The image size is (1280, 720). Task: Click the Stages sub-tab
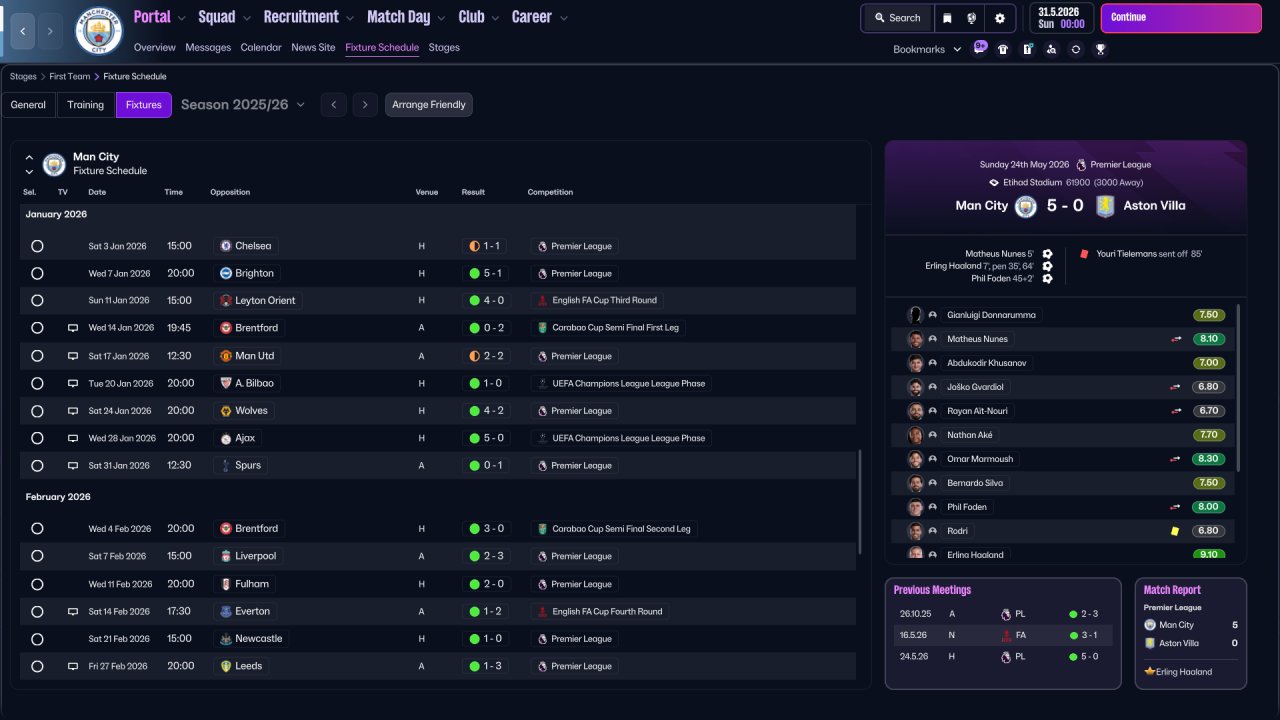click(444, 47)
